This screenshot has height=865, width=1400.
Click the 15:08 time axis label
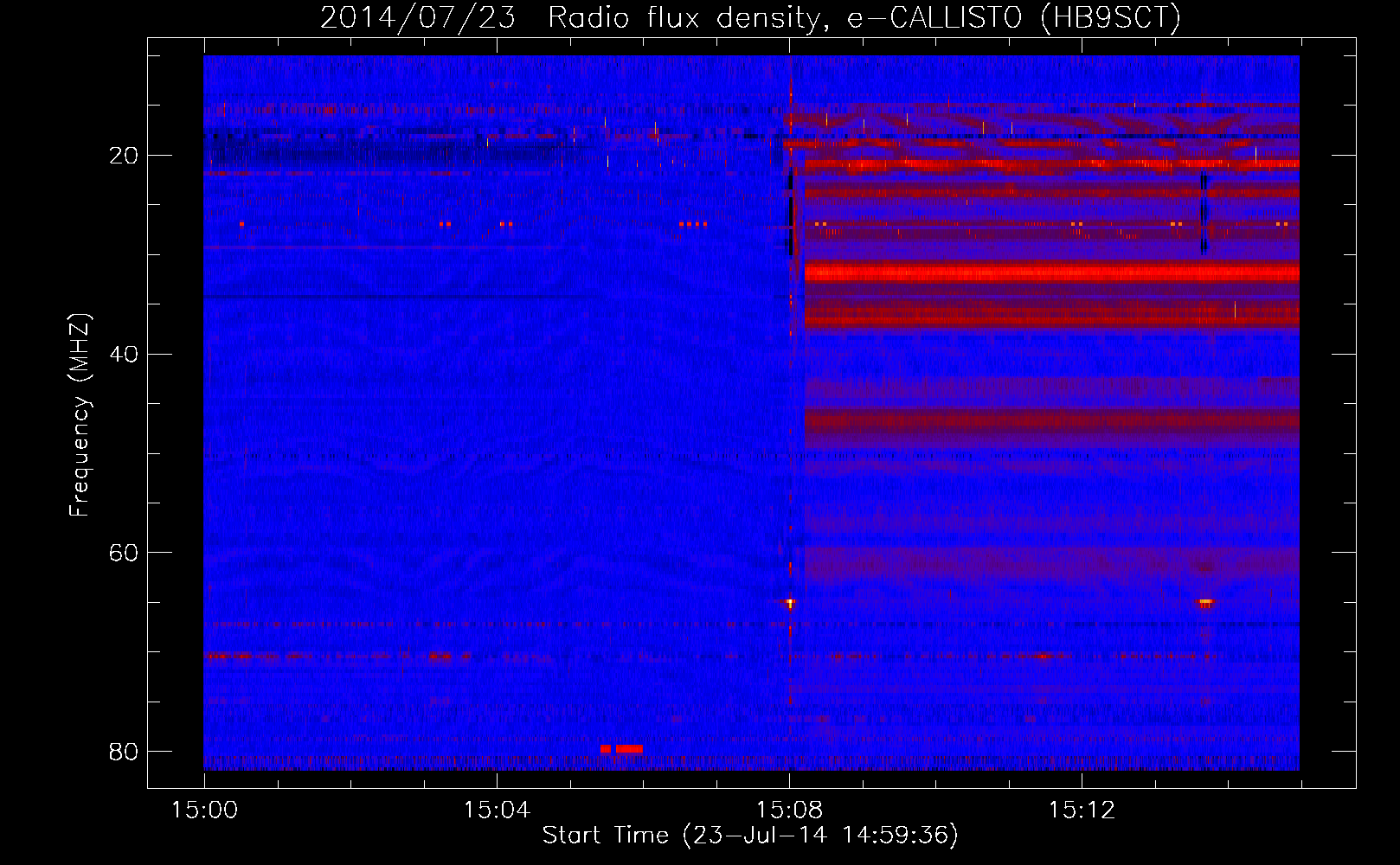(x=789, y=811)
